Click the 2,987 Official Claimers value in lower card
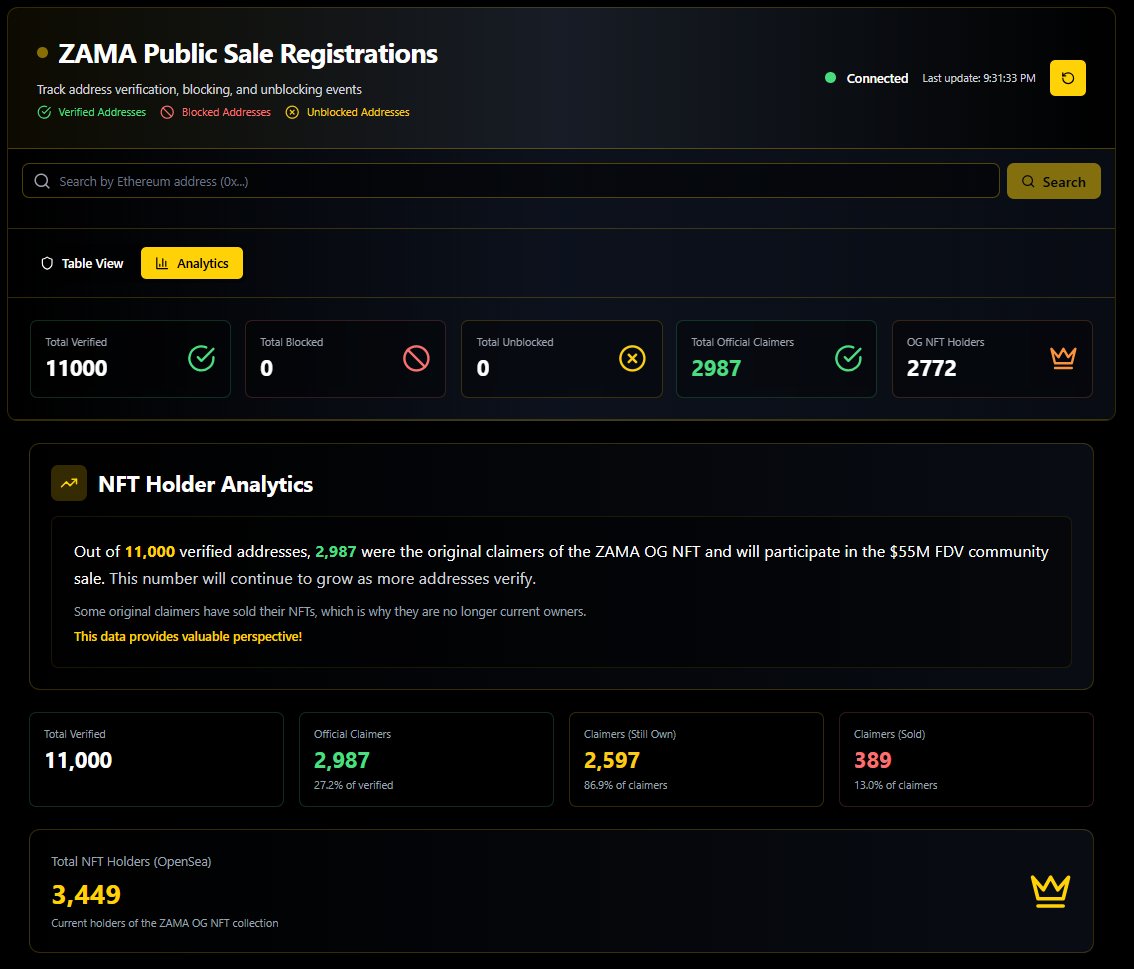Viewport: 1134px width, 969px height. tap(341, 760)
